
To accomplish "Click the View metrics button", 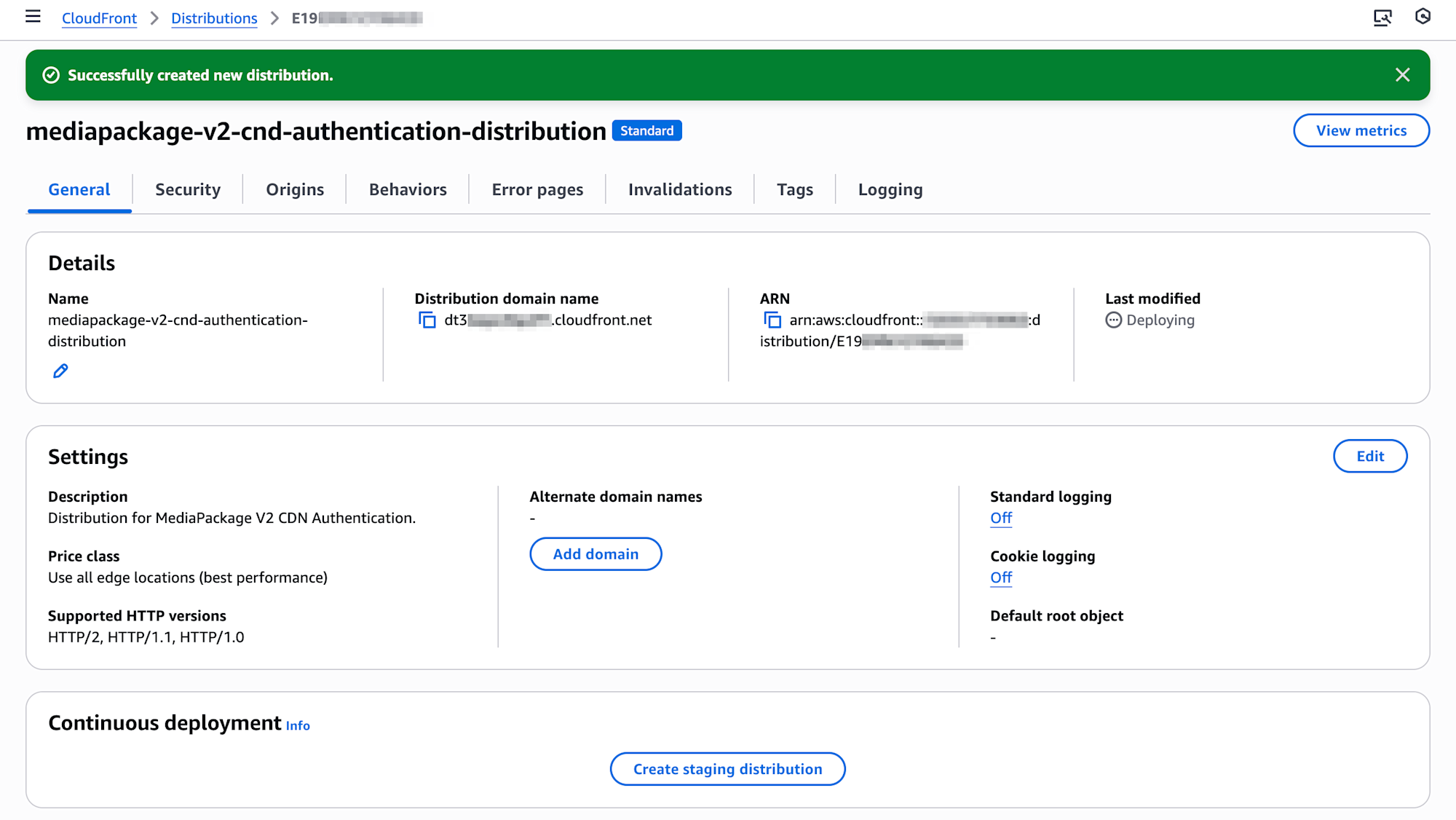I will [1361, 130].
